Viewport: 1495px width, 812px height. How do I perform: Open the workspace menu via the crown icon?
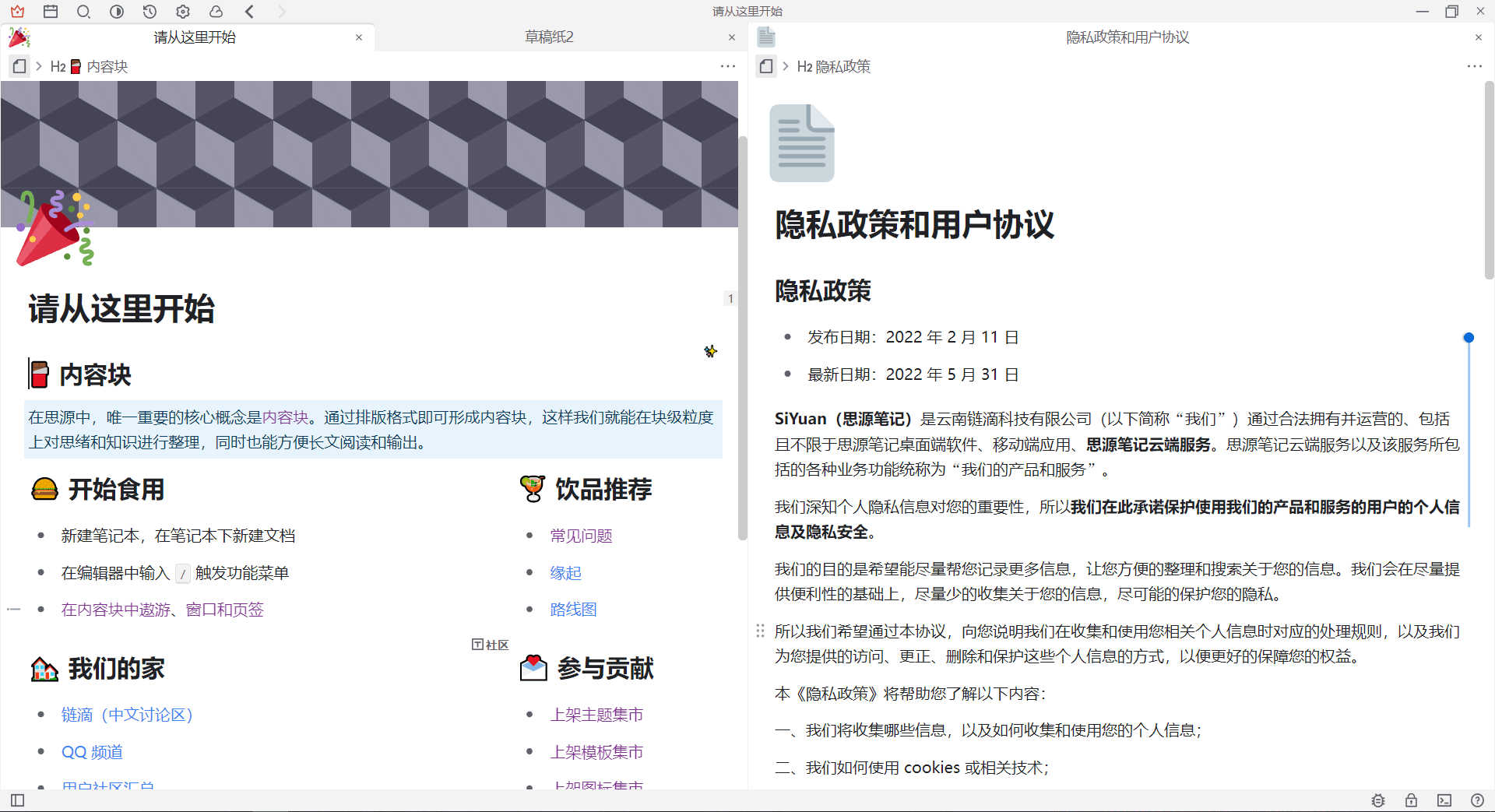(17, 12)
